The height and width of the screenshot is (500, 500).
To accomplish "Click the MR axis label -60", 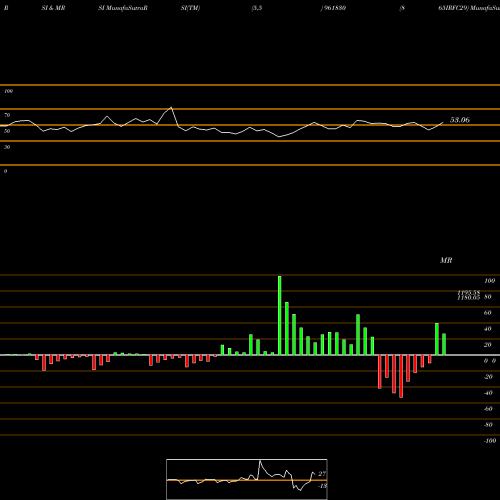I will 488,409.
